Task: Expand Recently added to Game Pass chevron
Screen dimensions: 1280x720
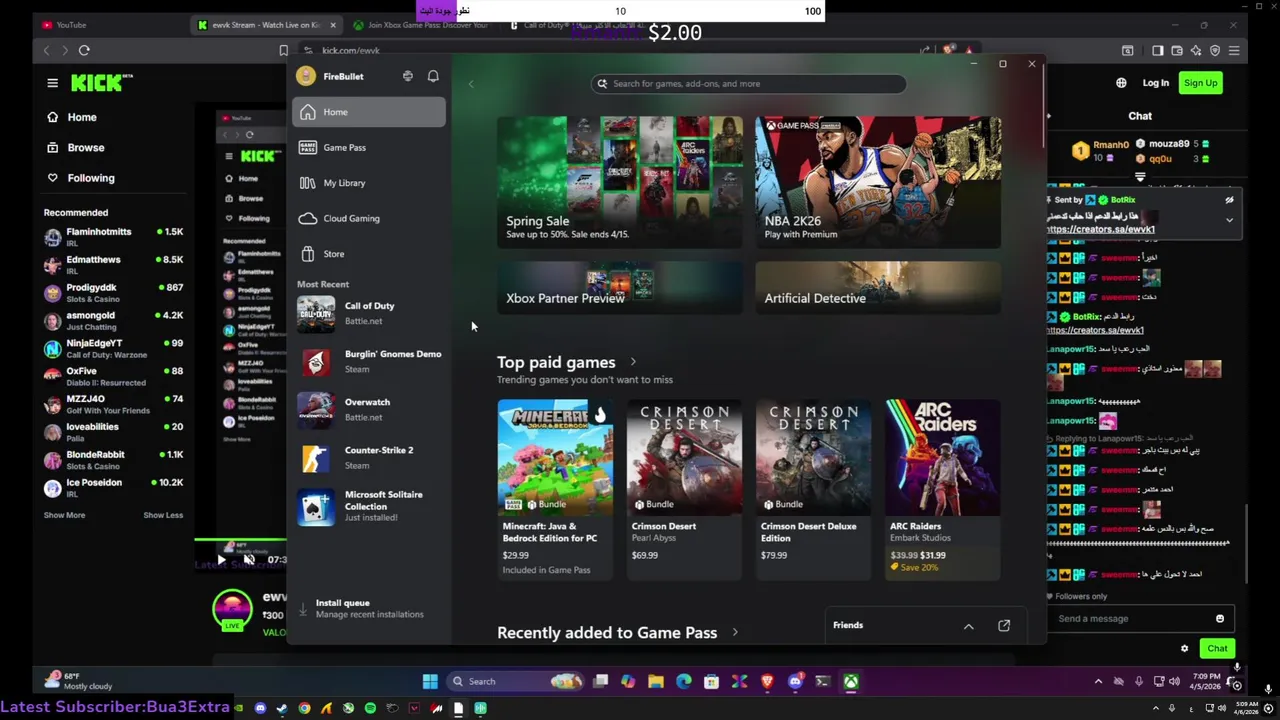Action: [x=735, y=632]
